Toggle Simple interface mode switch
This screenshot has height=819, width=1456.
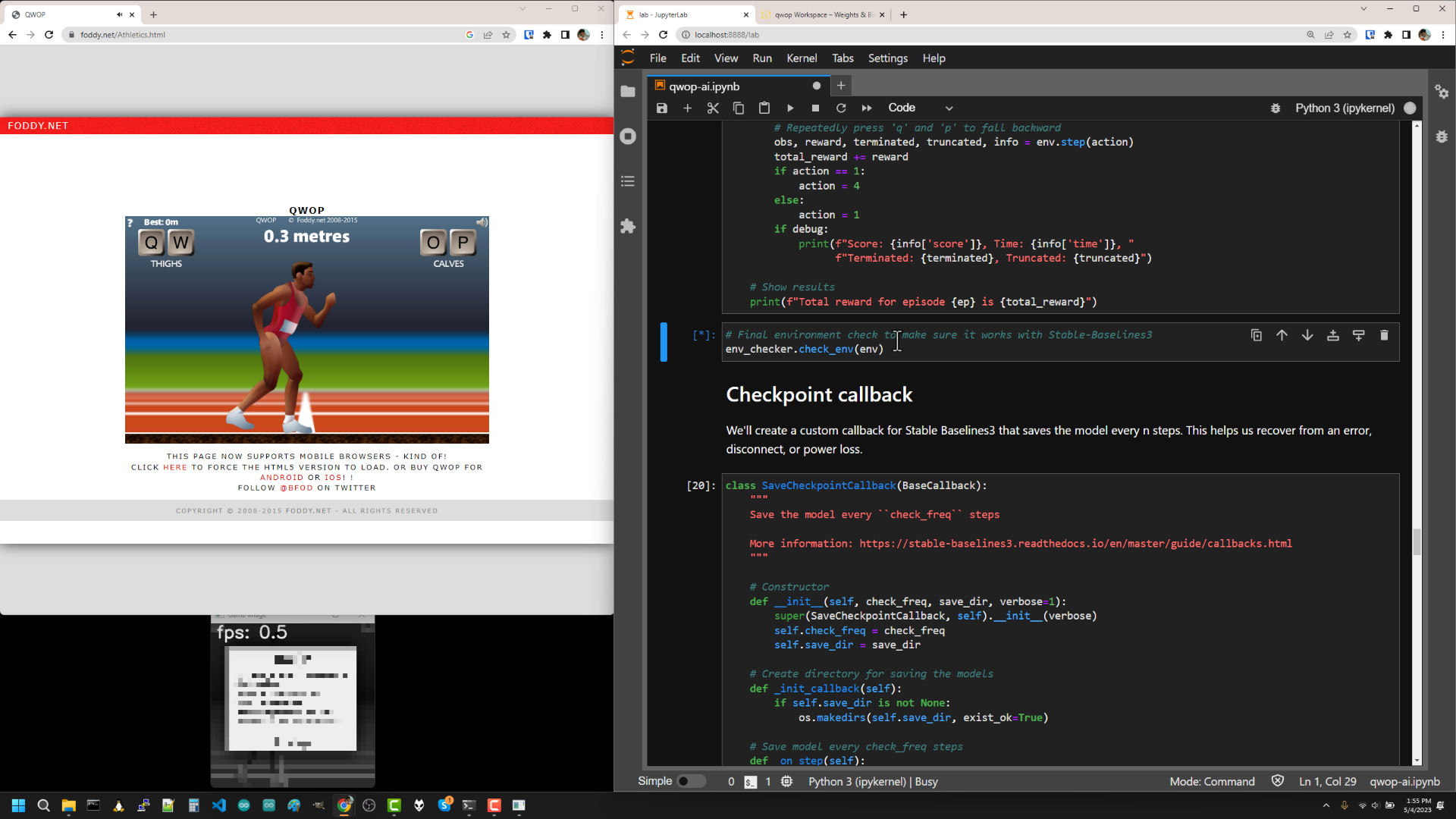point(691,780)
